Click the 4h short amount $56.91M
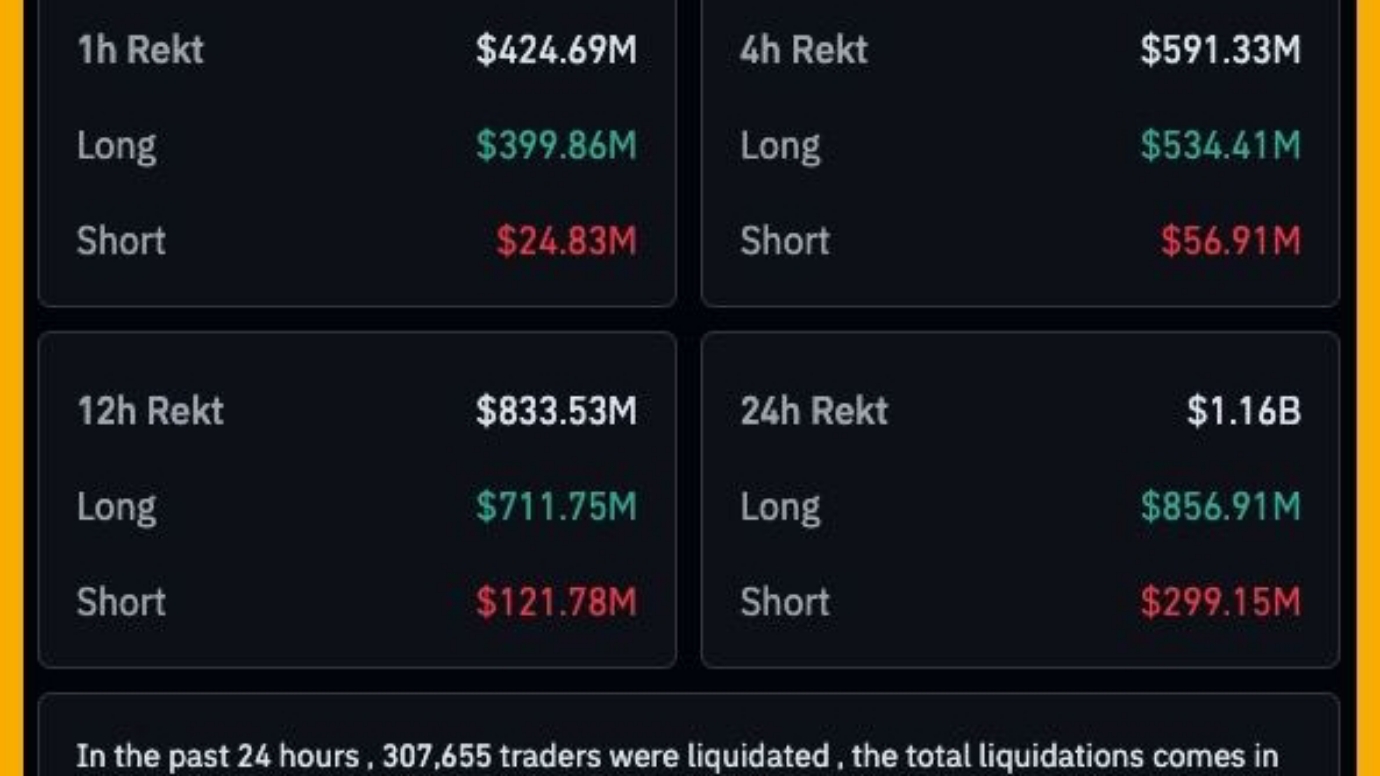 [x=1230, y=241]
